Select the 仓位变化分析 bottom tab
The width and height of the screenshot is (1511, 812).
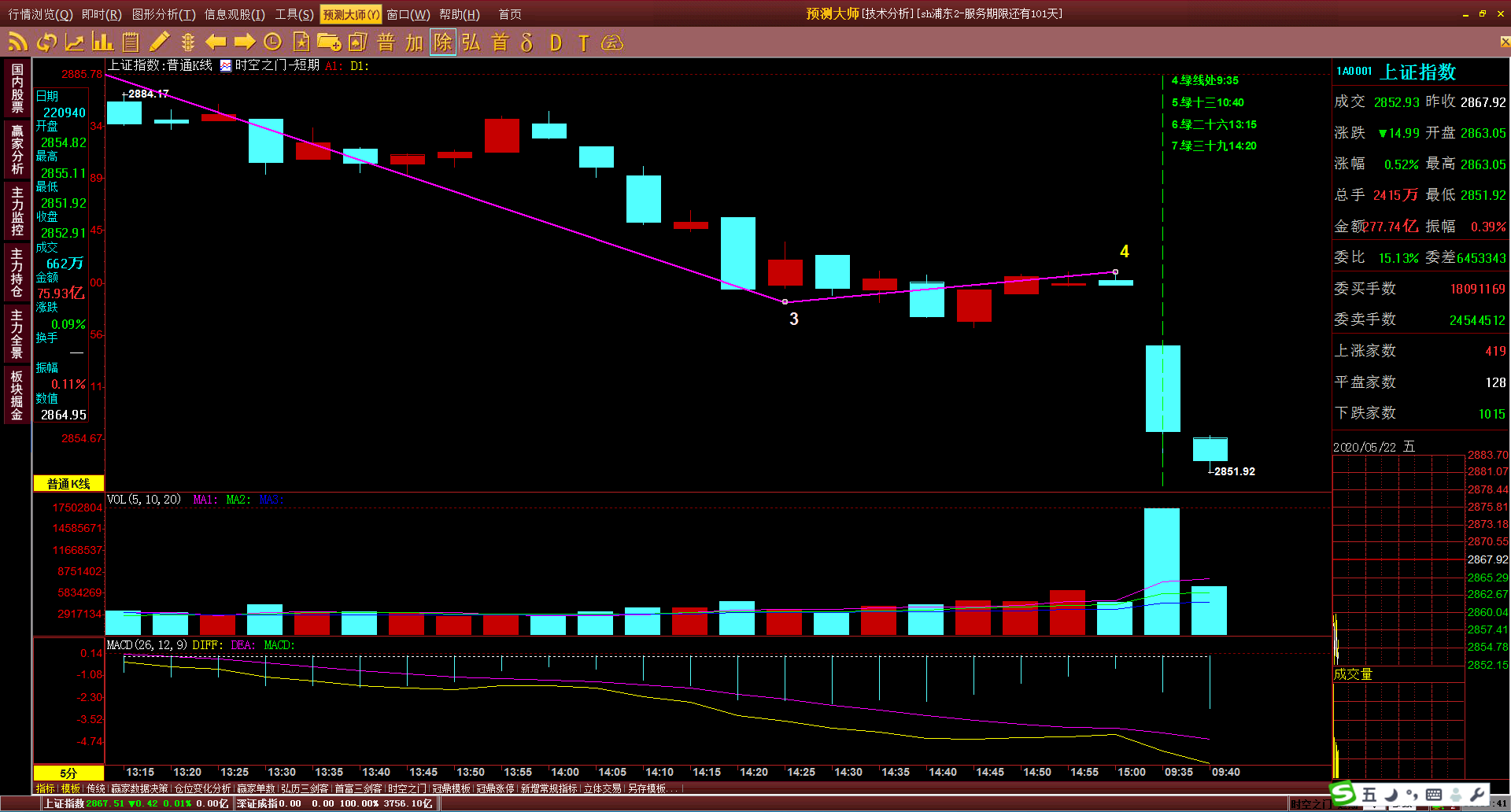point(202,788)
